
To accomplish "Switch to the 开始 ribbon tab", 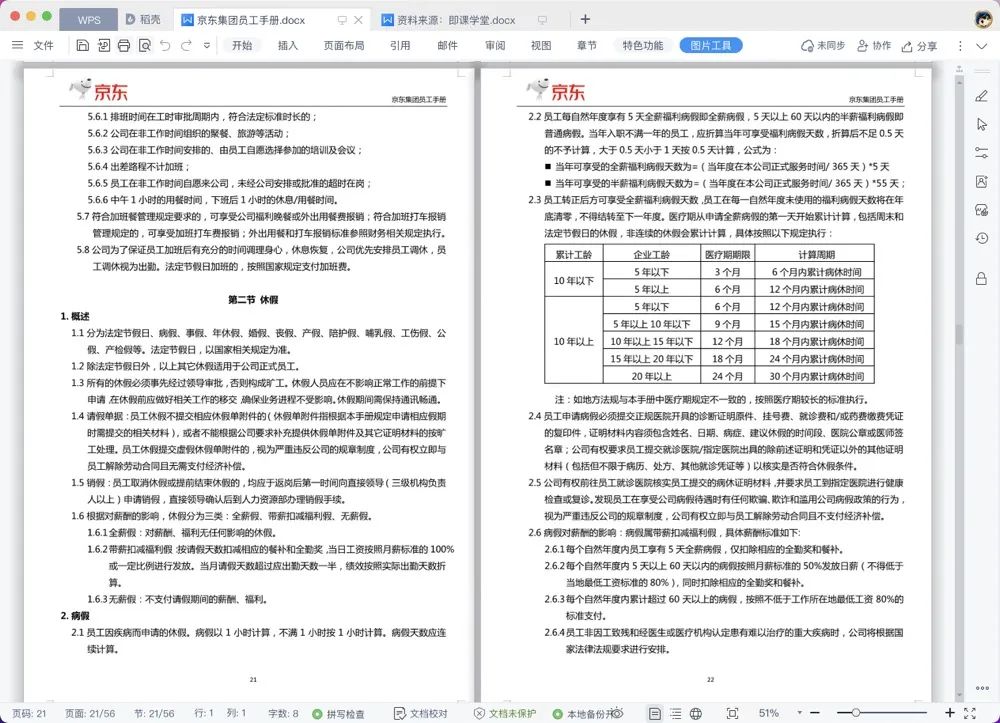I will 242,45.
